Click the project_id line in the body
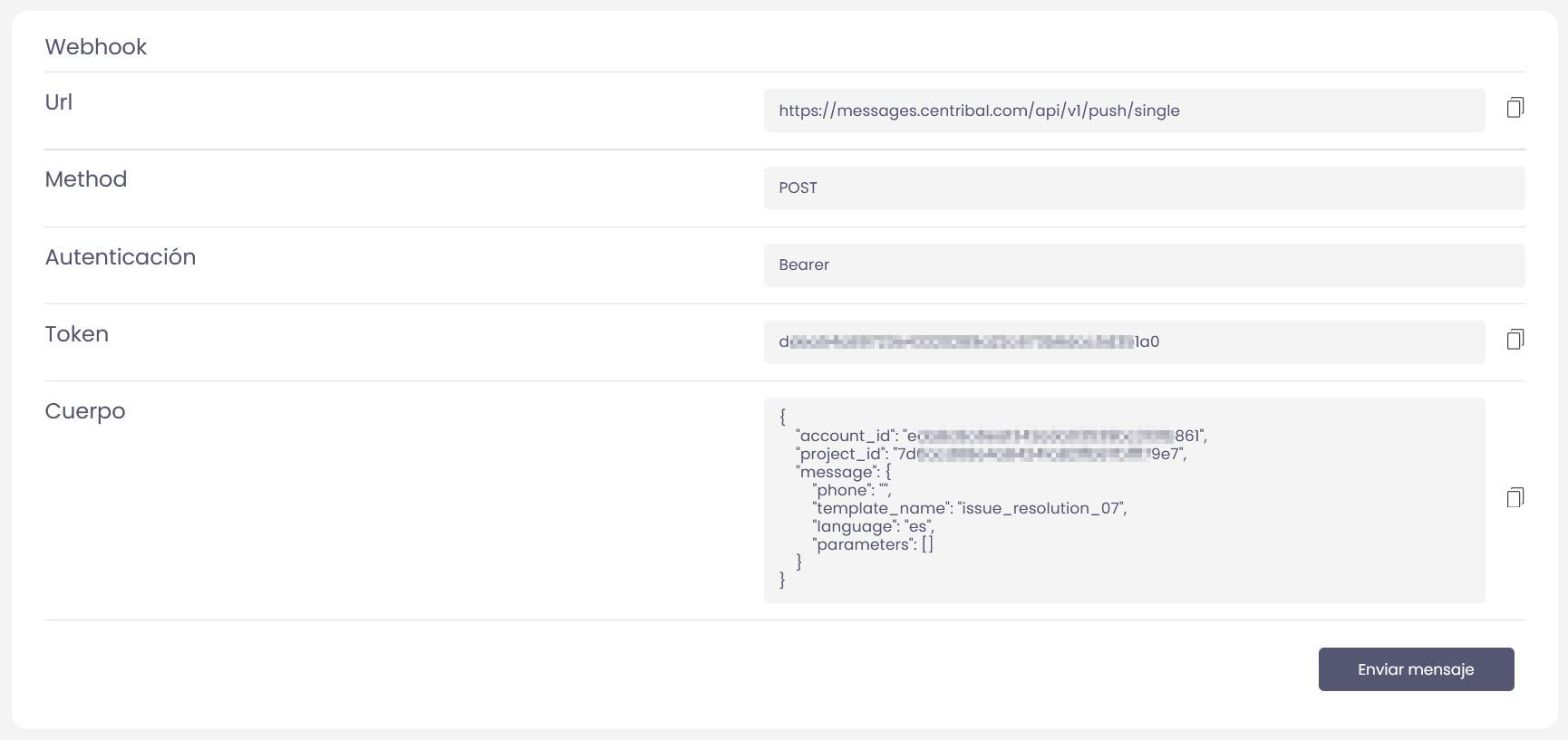This screenshot has width=1568, height=740. [x=991, y=454]
